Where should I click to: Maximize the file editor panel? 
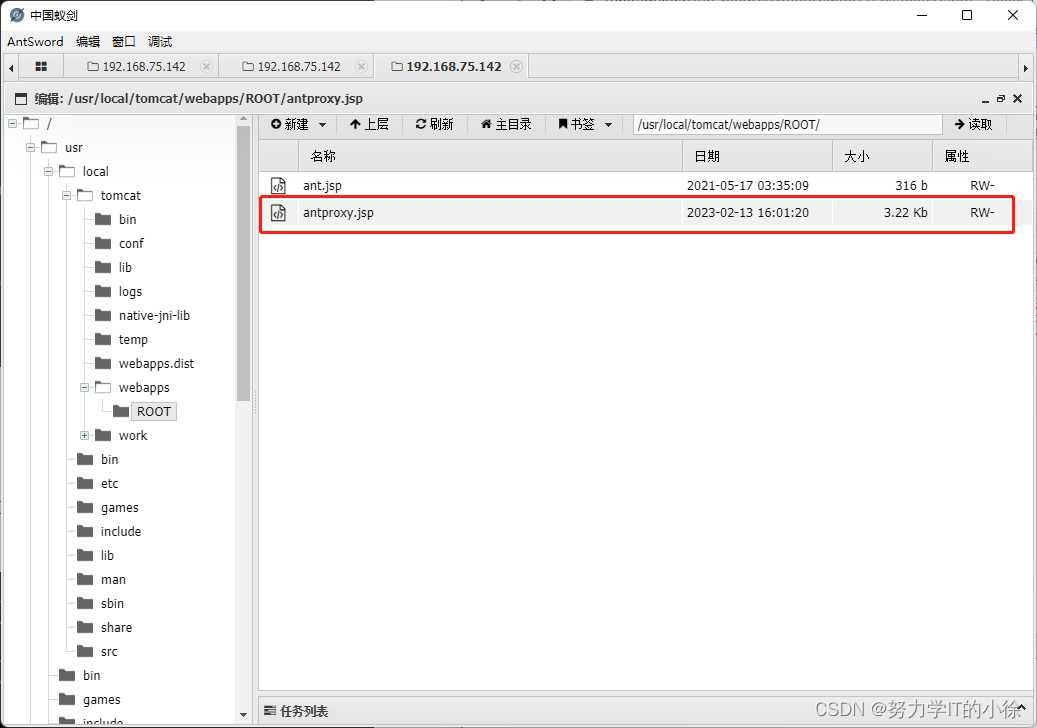[x=1001, y=99]
